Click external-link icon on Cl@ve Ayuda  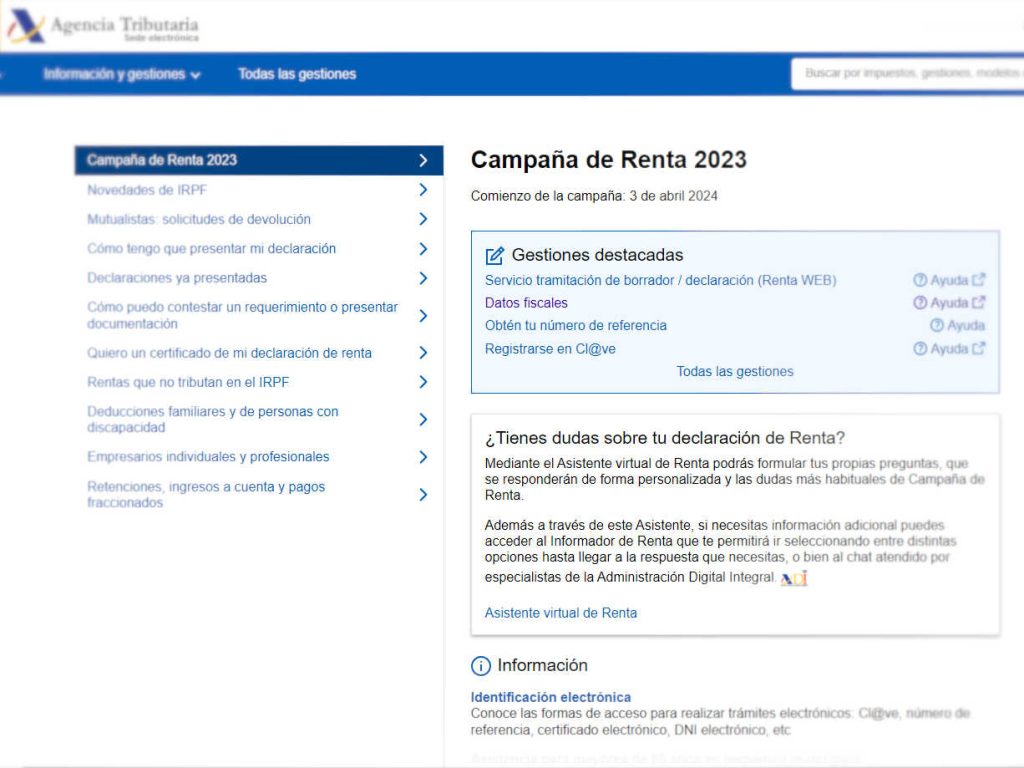coord(978,349)
